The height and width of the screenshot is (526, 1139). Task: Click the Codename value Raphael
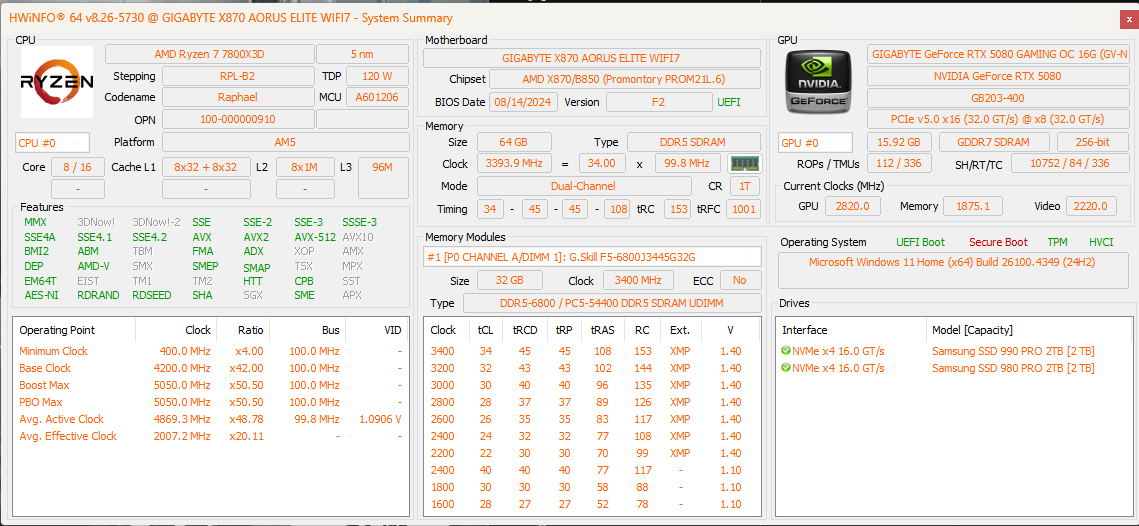pyautogui.click(x=238, y=97)
